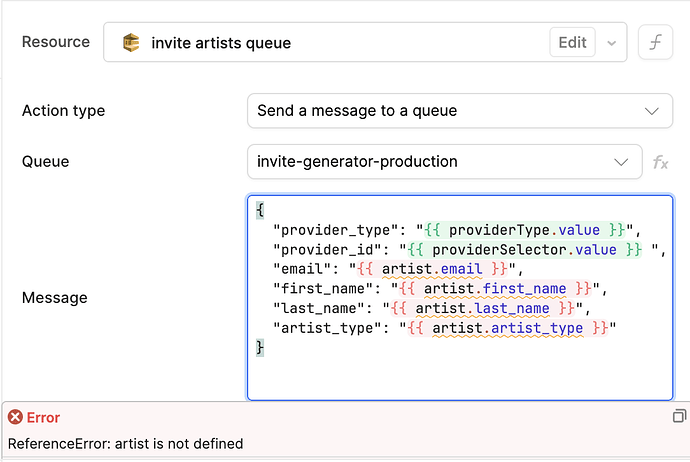Click the artist.artist_type expression
The height and width of the screenshot is (462, 690).
click(508, 328)
